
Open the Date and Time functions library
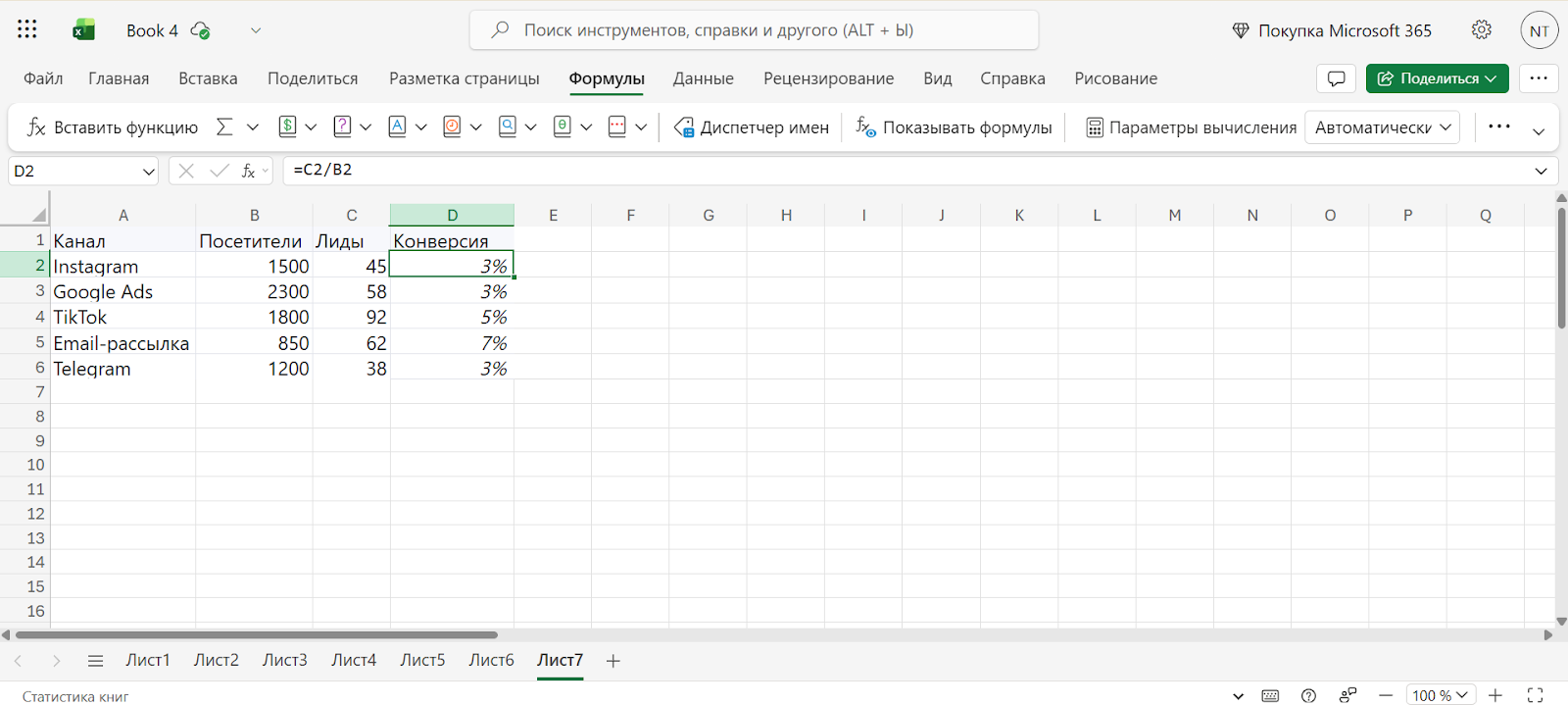(x=453, y=127)
